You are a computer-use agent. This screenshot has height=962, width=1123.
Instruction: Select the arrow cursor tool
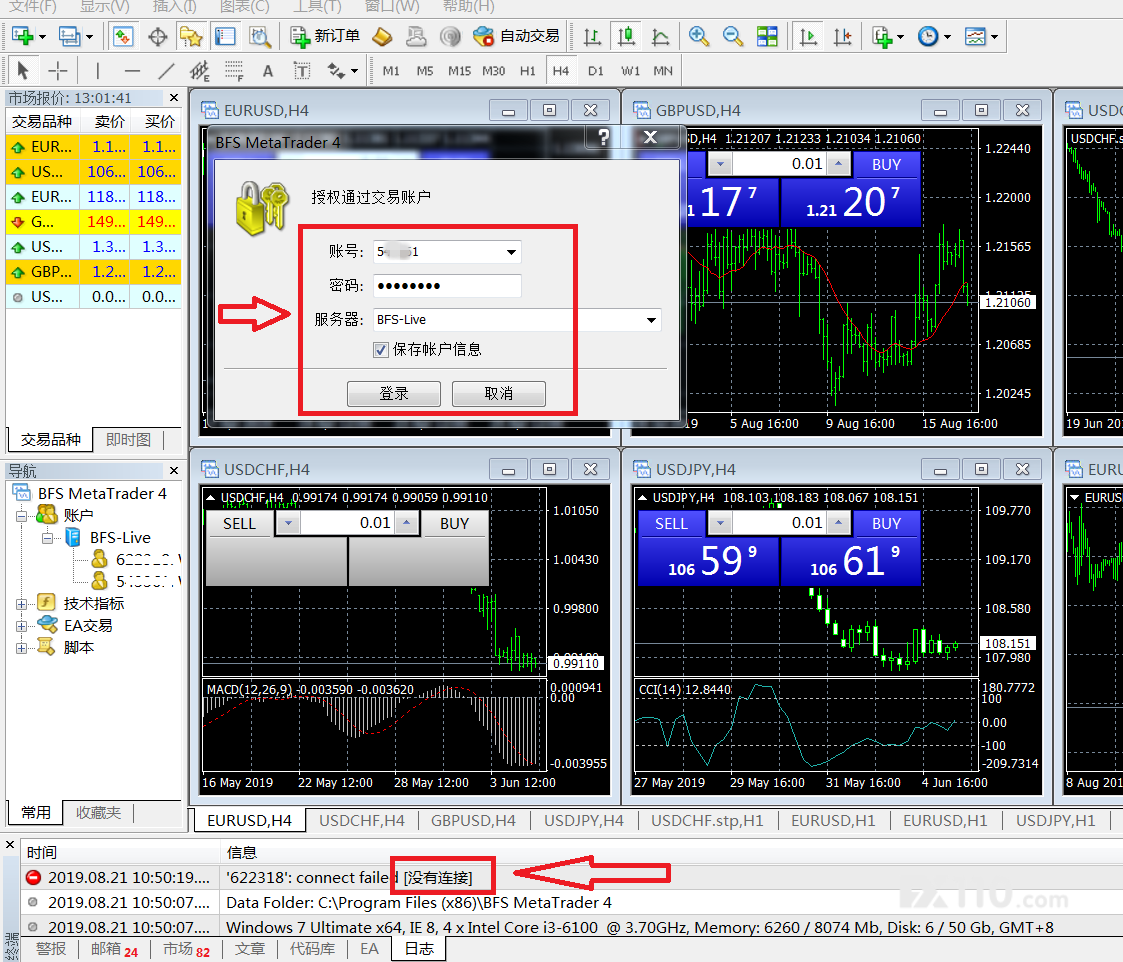(23, 70)
